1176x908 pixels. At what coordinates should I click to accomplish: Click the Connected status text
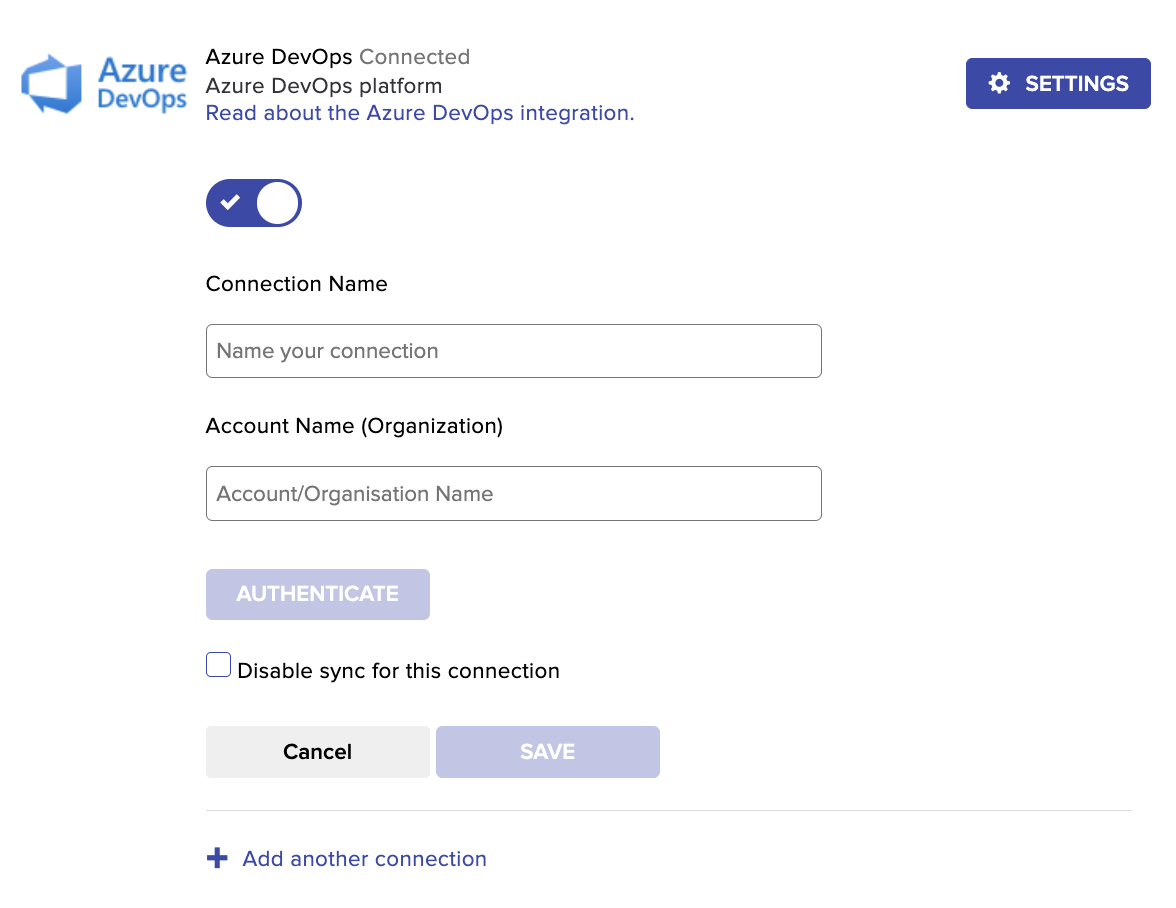[x=415, y=57]
